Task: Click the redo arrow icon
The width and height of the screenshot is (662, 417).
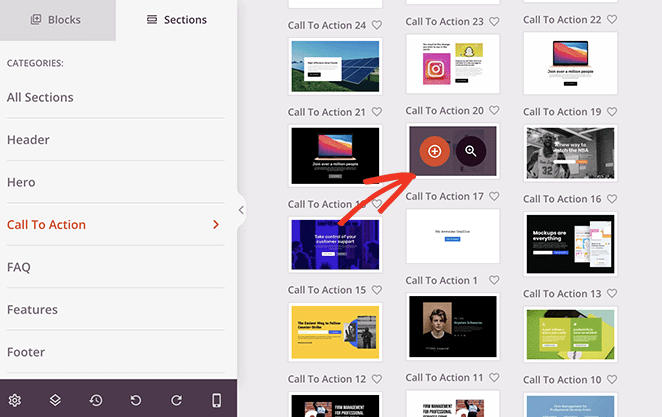Action: click(176, 399)
